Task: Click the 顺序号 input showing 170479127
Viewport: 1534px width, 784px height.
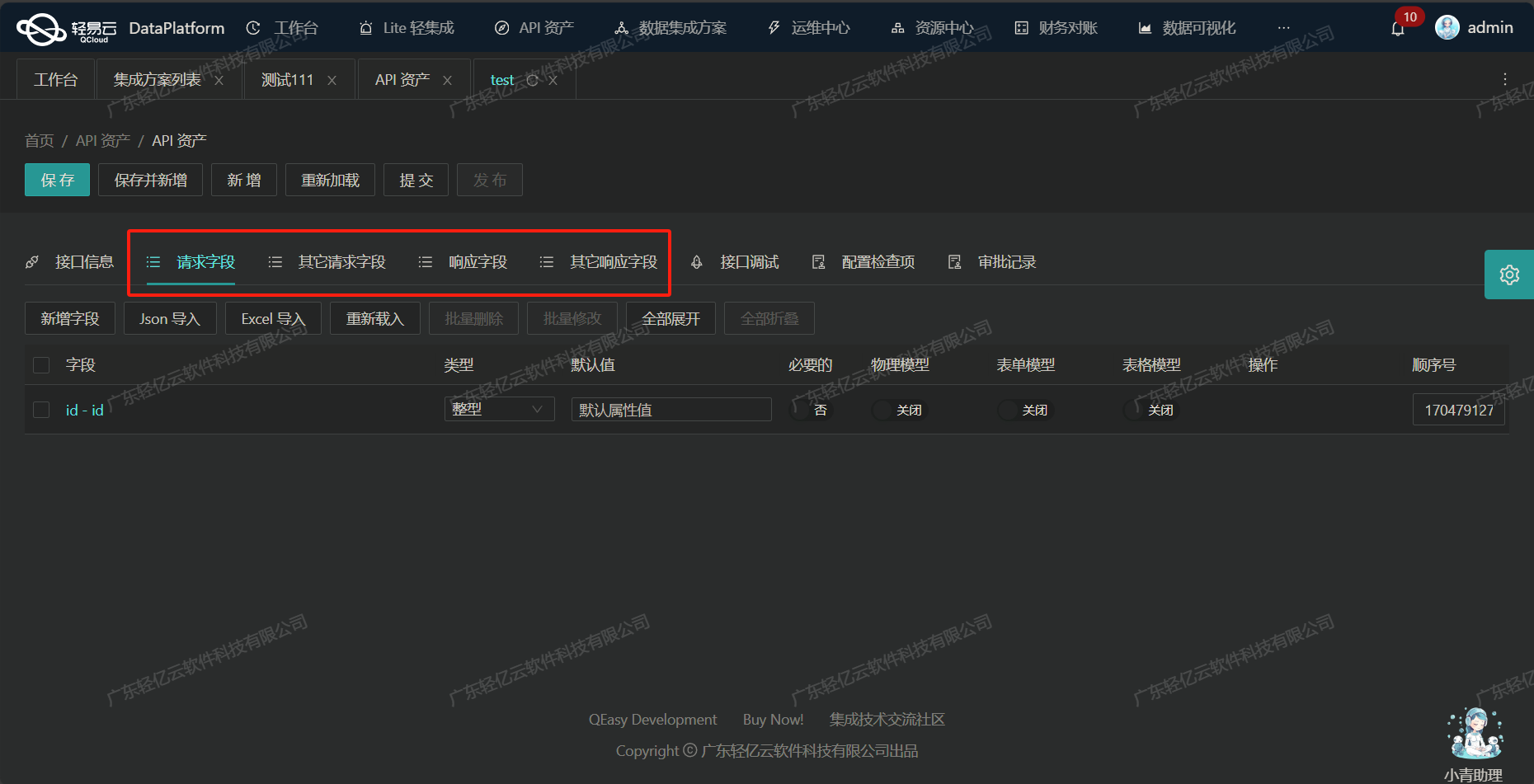Action: 1459,410
